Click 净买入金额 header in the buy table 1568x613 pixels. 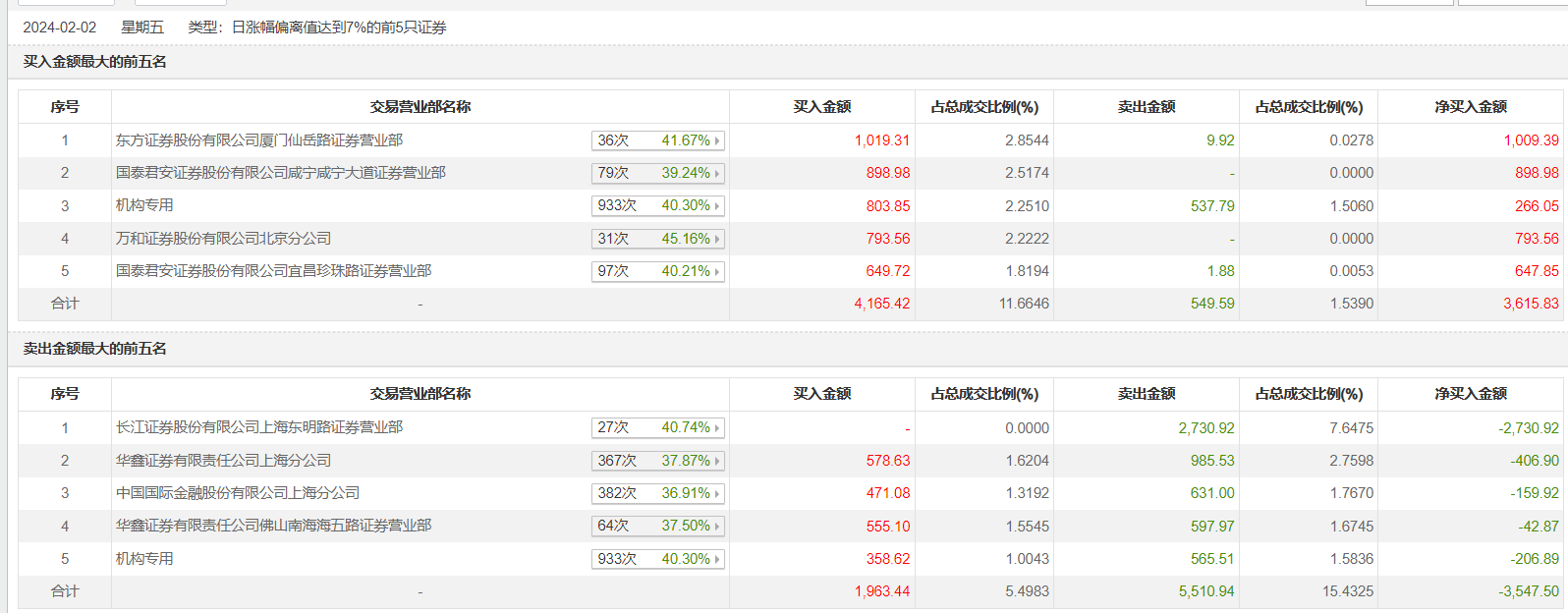click(x=1470, y=107)
